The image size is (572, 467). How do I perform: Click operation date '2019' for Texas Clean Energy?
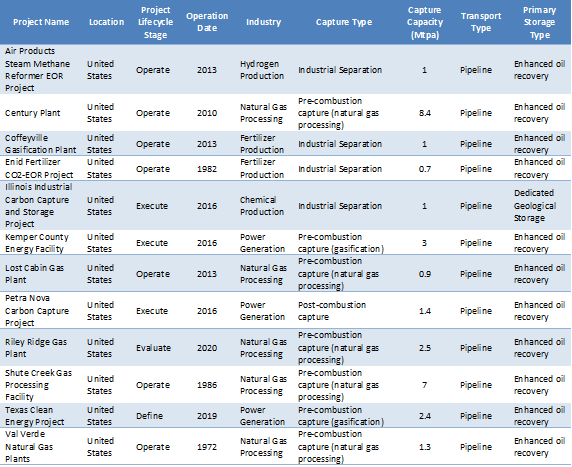point(207,416)
